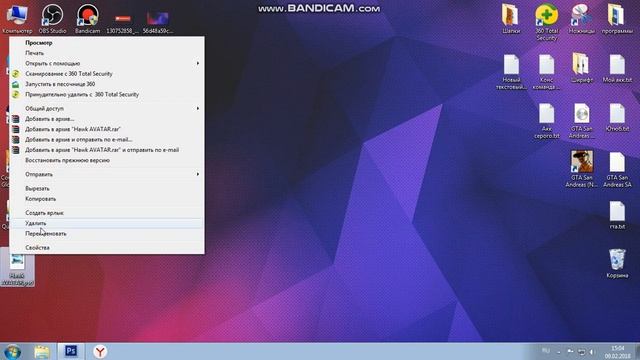
Task: Open the Ножницы shortcut icon
Action: pyautogui.click(x=582, y=19)
